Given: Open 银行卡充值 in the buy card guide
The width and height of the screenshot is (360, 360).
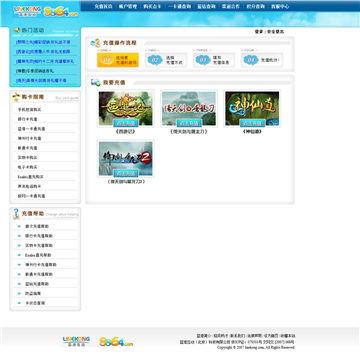Looking at the screenshot, I should click(x=28, y=119).
